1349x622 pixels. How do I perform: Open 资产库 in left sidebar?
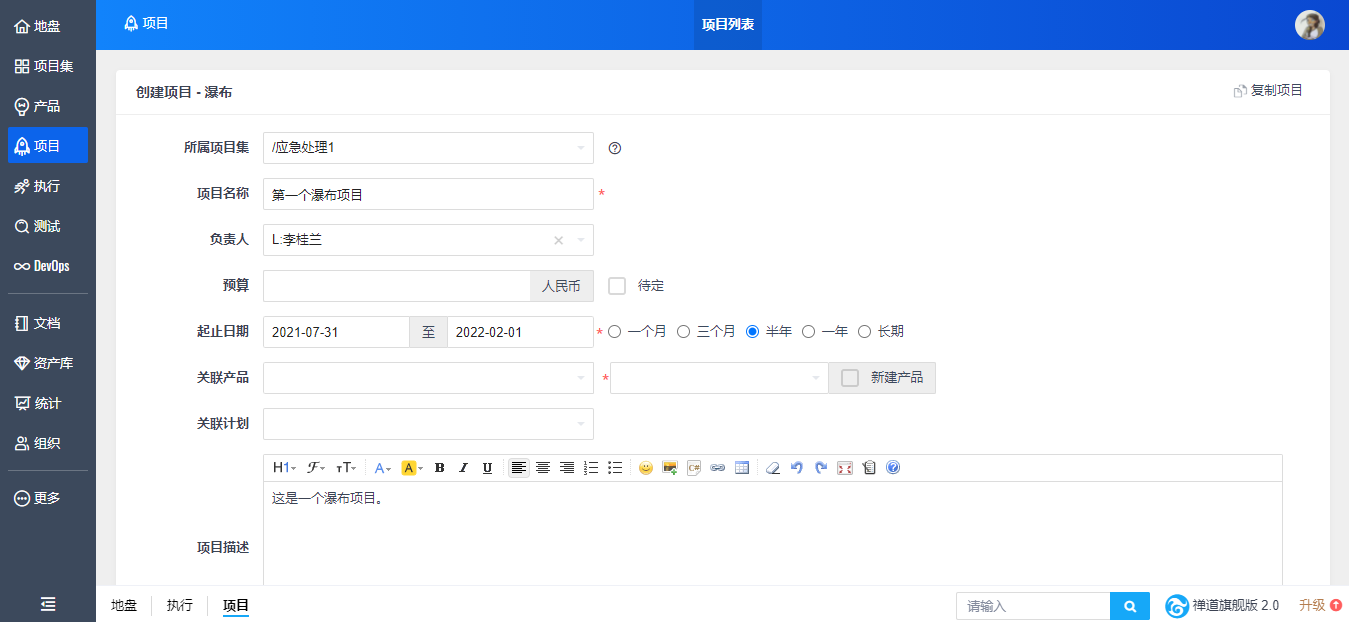point(48,363)
